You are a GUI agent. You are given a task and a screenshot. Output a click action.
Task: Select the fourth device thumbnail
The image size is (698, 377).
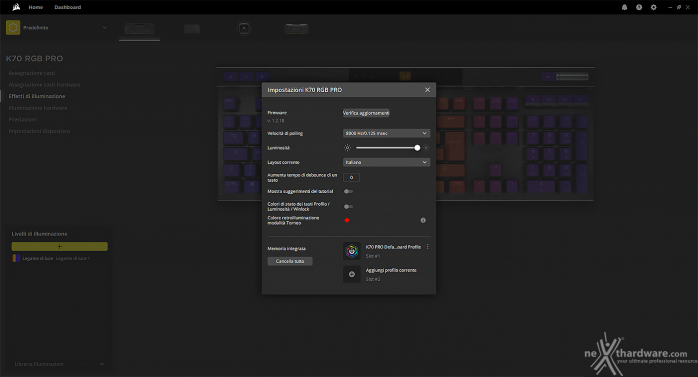pyautogui.click(x=296, y=29)
